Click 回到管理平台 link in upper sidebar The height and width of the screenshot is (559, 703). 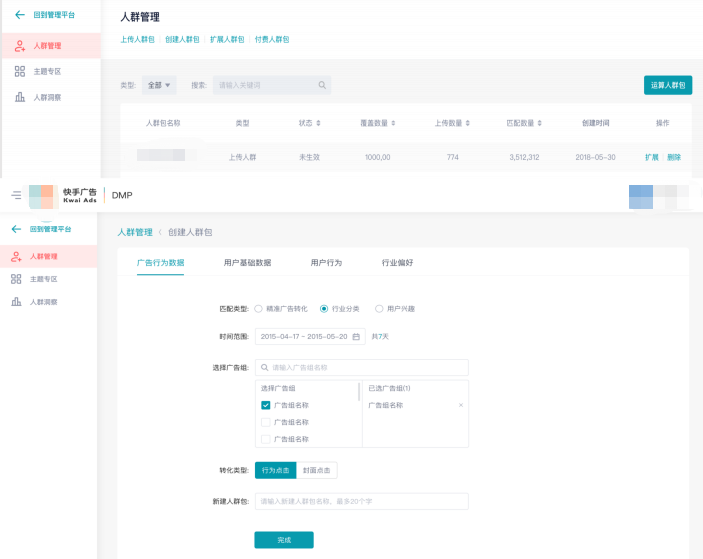point(54,15)
